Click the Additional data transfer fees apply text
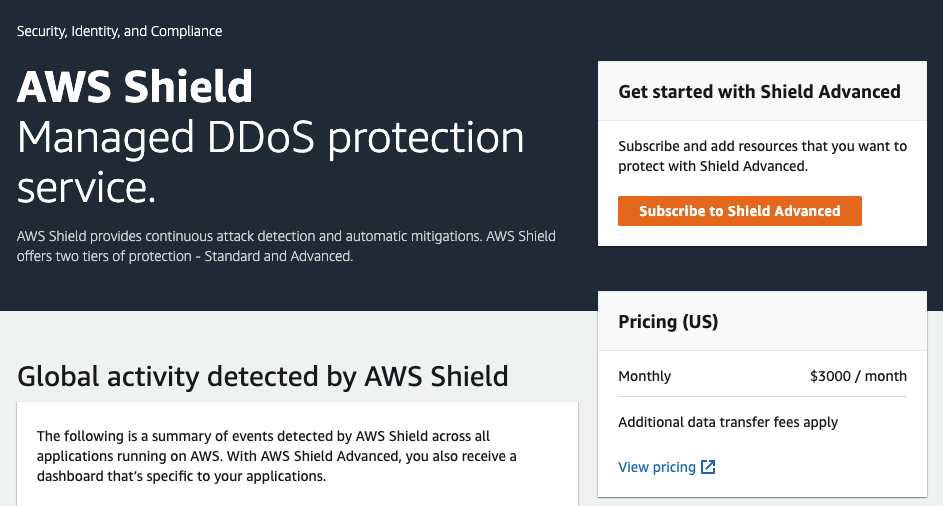This screenshot has height=506, width=943. (728, 422)
